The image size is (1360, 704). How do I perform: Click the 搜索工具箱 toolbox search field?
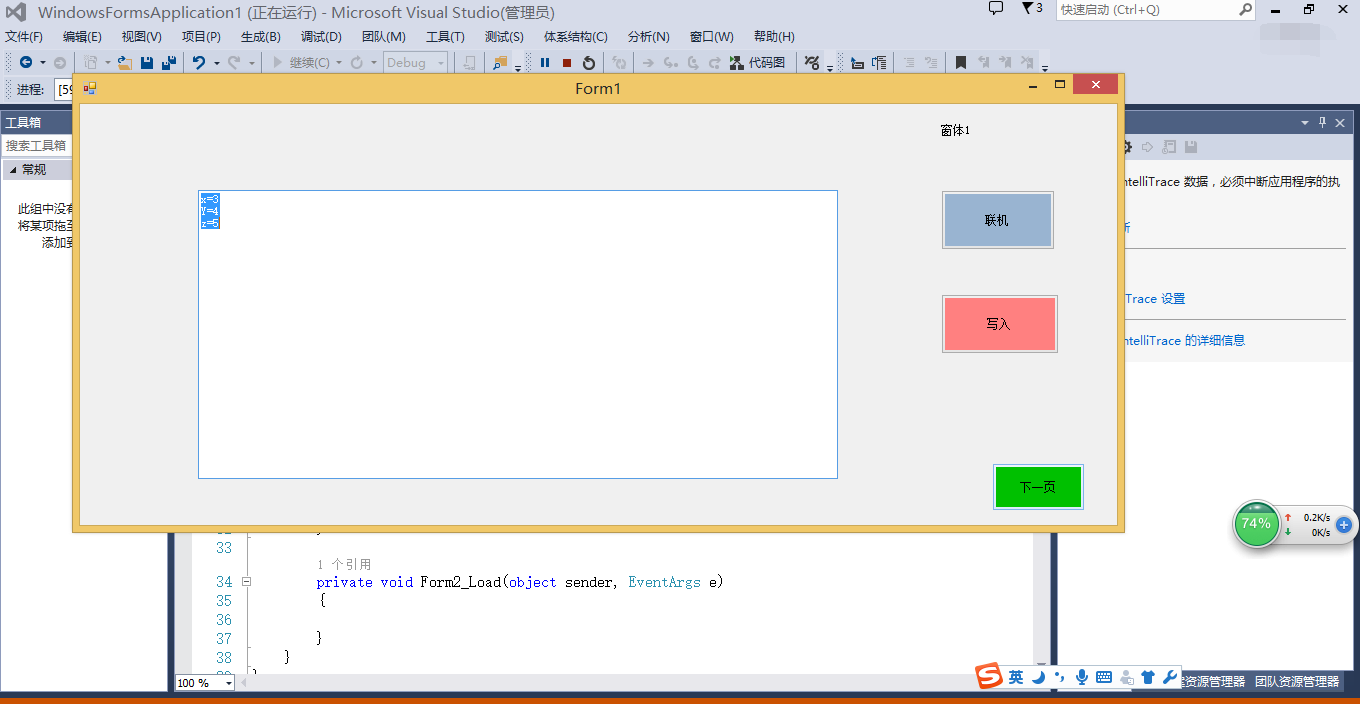click(37, 146)
